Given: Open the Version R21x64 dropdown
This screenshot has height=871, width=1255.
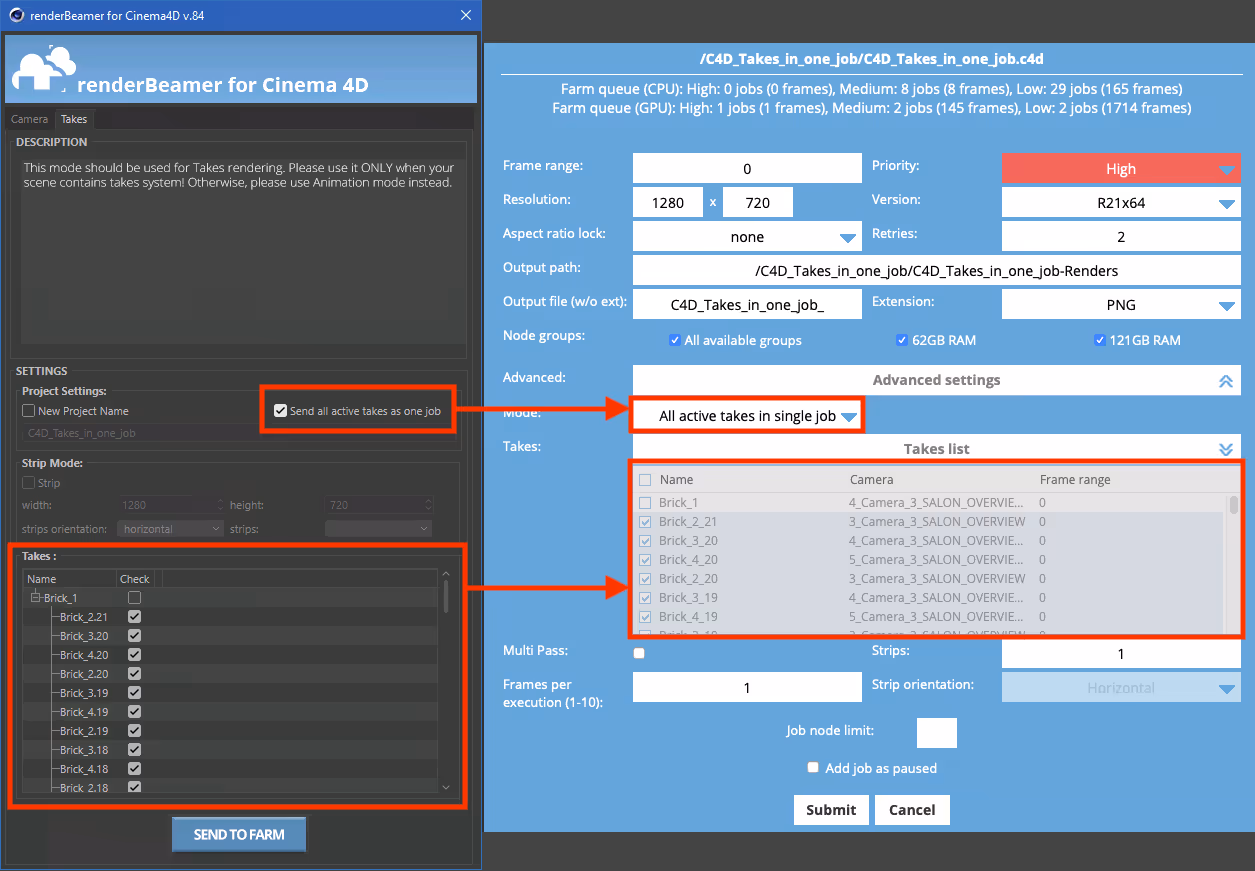Looking at the screenshot, I should (x=1121, y=203).
